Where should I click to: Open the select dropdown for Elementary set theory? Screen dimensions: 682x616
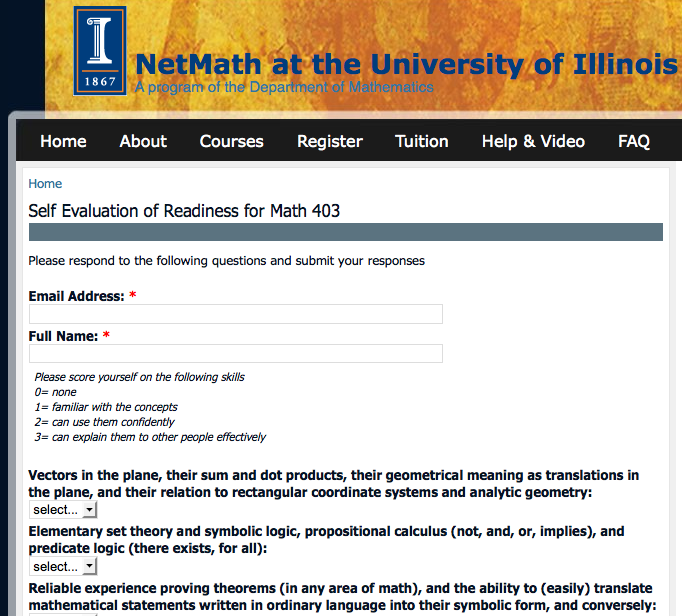[63, 567]
